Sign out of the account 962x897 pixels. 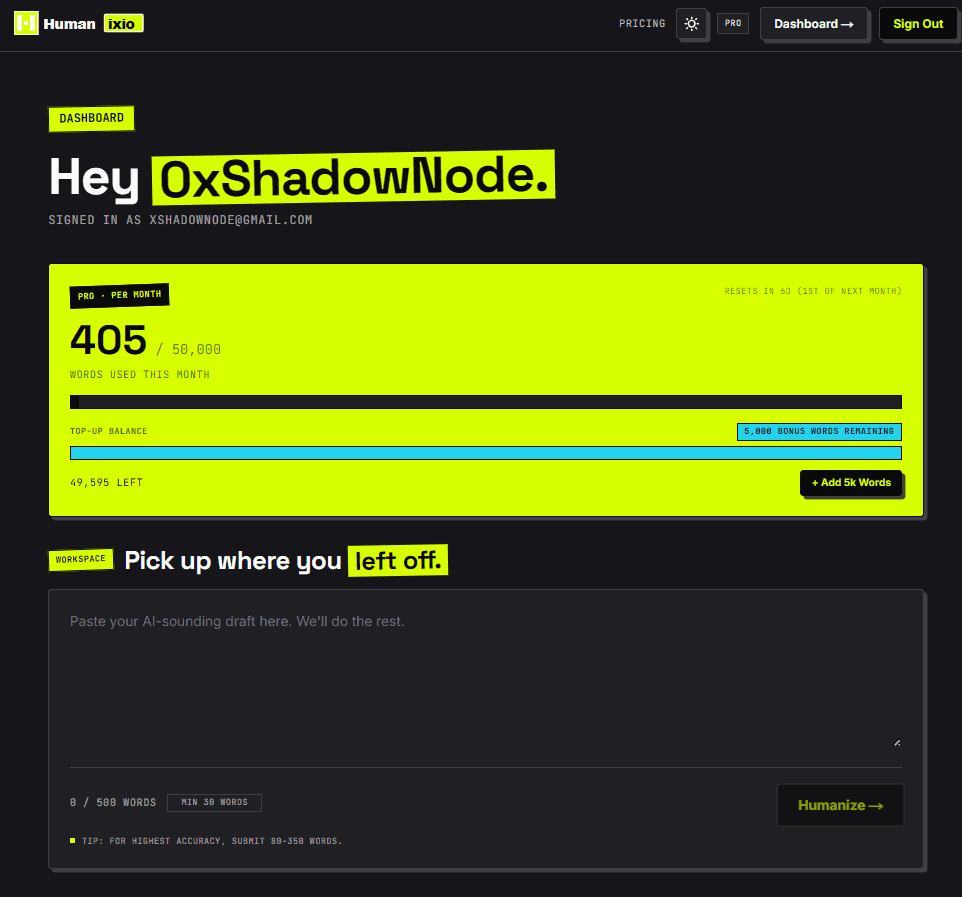click(x=918, y=24)
